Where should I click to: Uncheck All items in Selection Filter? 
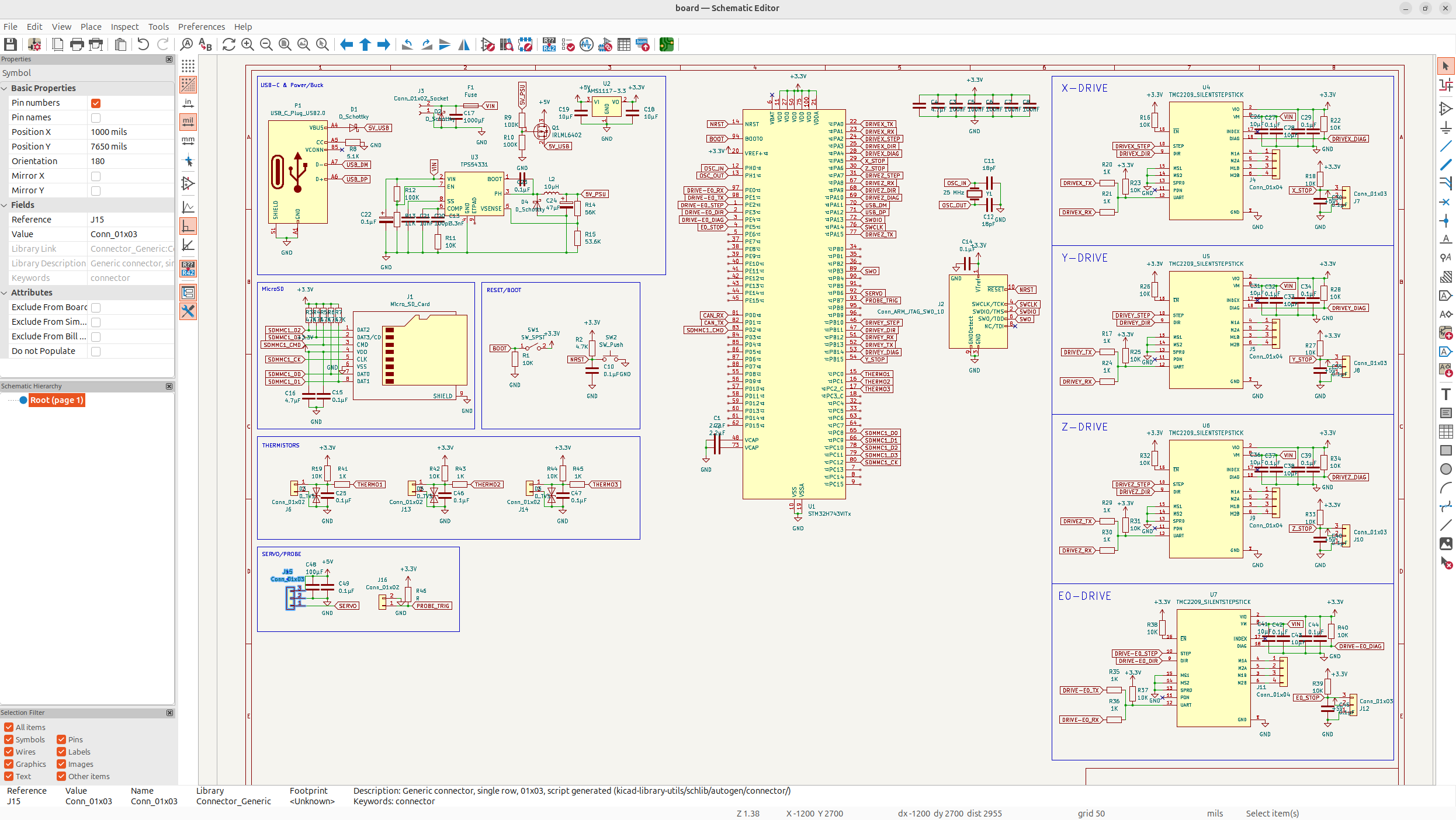(9, 727)
